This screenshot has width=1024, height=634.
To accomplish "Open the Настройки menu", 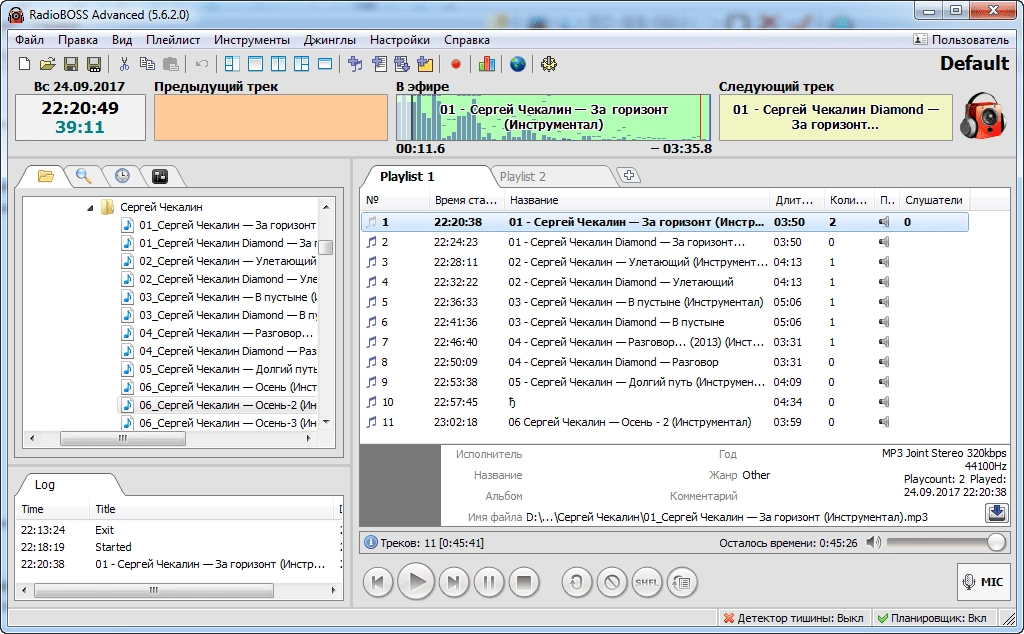I will (400, 40).
